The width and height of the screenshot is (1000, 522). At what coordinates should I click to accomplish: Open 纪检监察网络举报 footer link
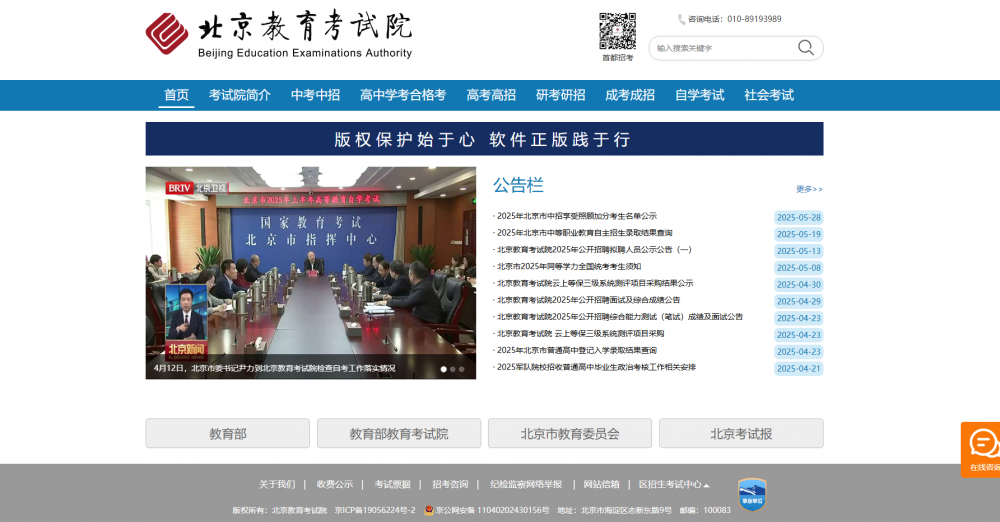pos(526,484)
